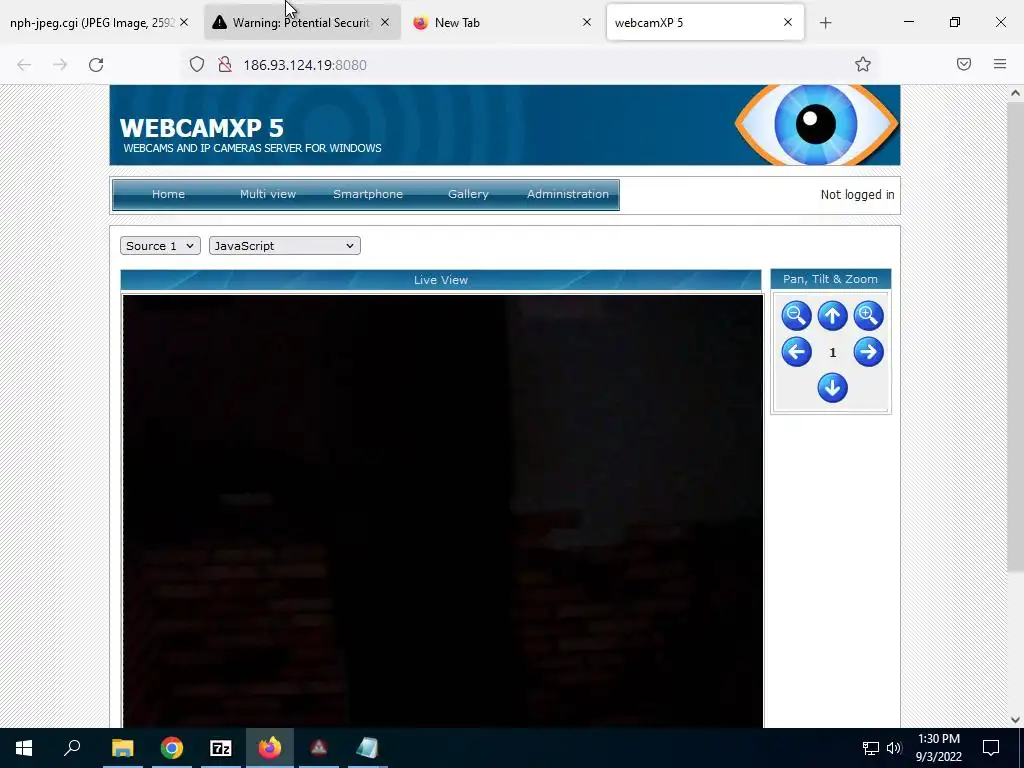The height and width of the screenshot is (768, 1024).
Task: Close the Warning: Potential Security tab
Action: pyautogui.click(x=385, y=22)
